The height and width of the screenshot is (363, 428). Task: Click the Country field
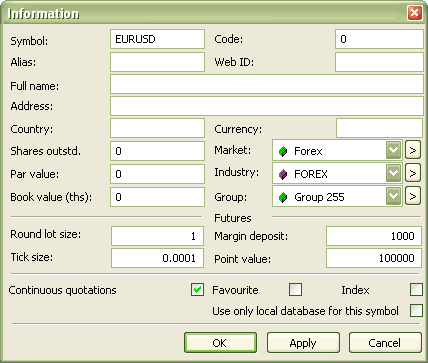[157, 128]
